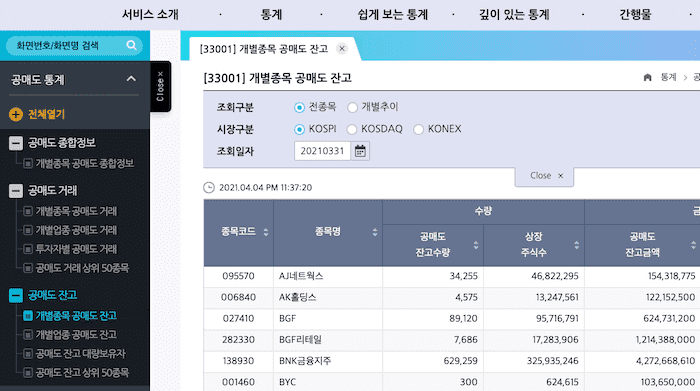The height and width of the screenshot is (391, 700).
Task: Click 전체열기 expand-all link
Action: 46,114
